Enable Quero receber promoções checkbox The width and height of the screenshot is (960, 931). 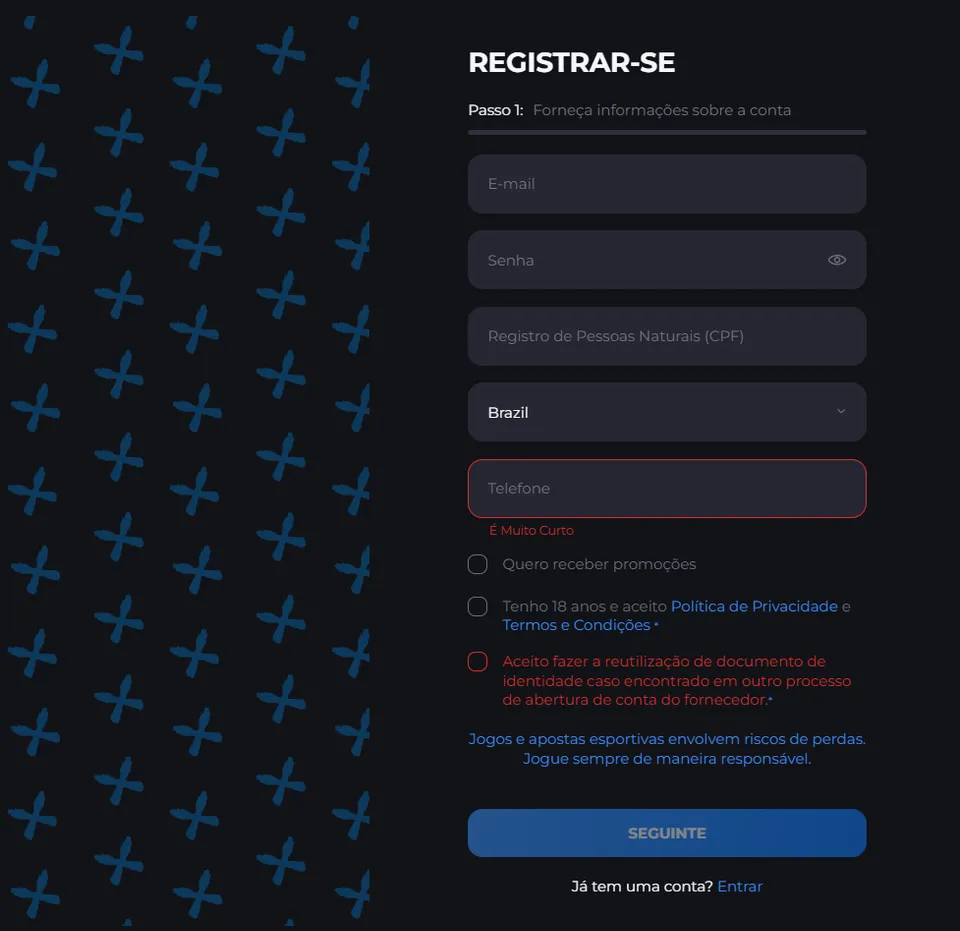point(478,564)
